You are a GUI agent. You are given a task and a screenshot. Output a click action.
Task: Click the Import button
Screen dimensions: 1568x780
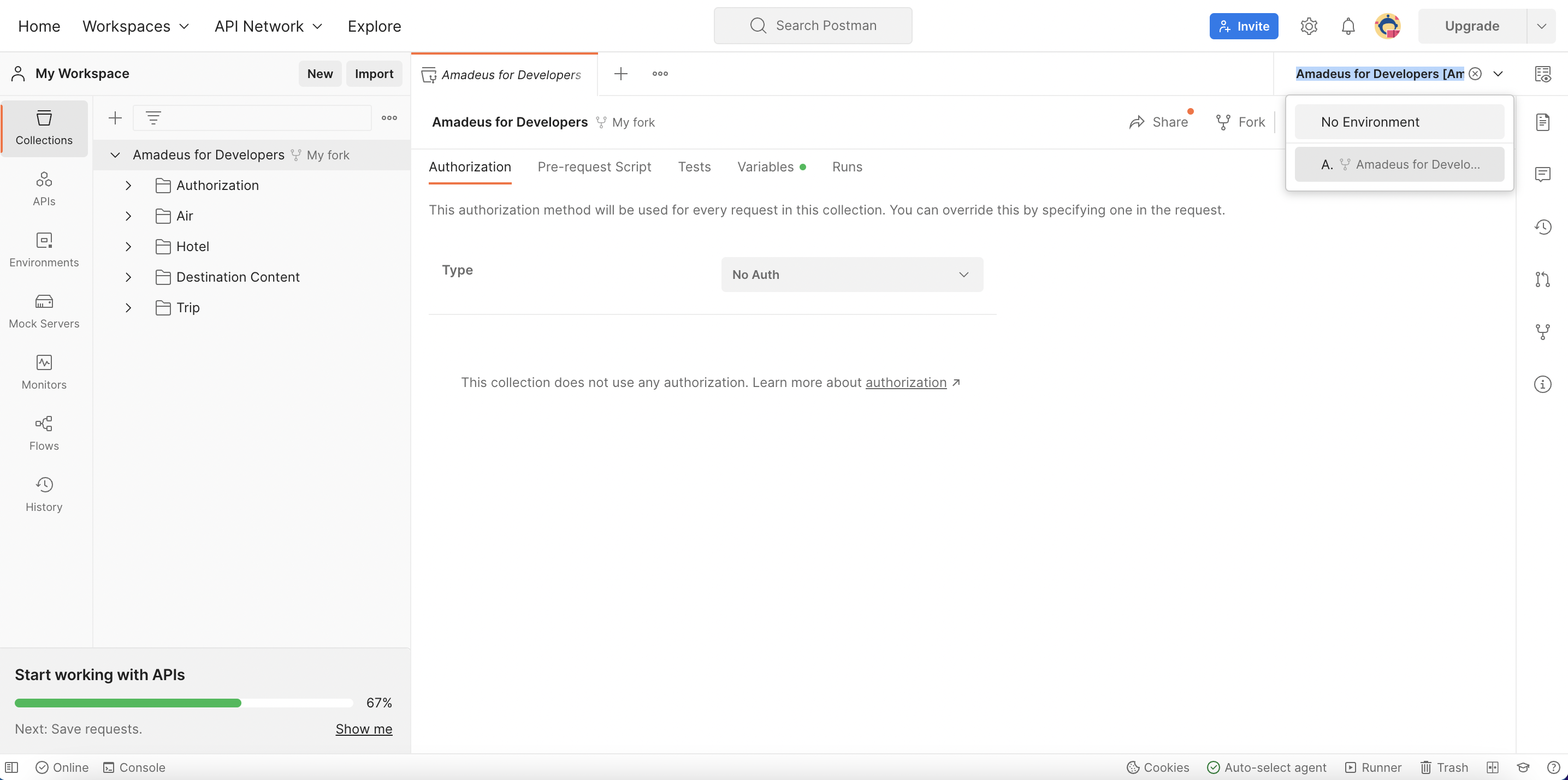pyautogui.click(x=374, y=74)
